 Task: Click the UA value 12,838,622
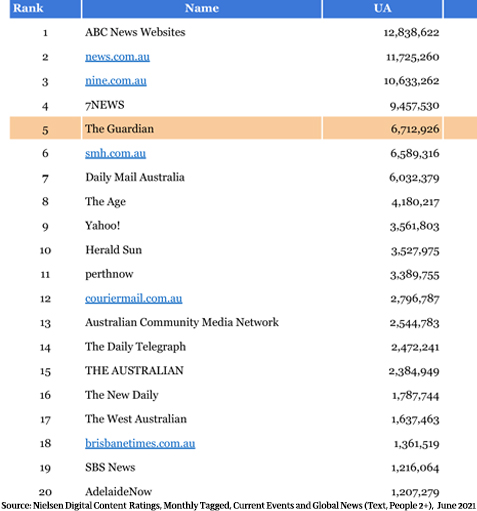tap(411, 33)
